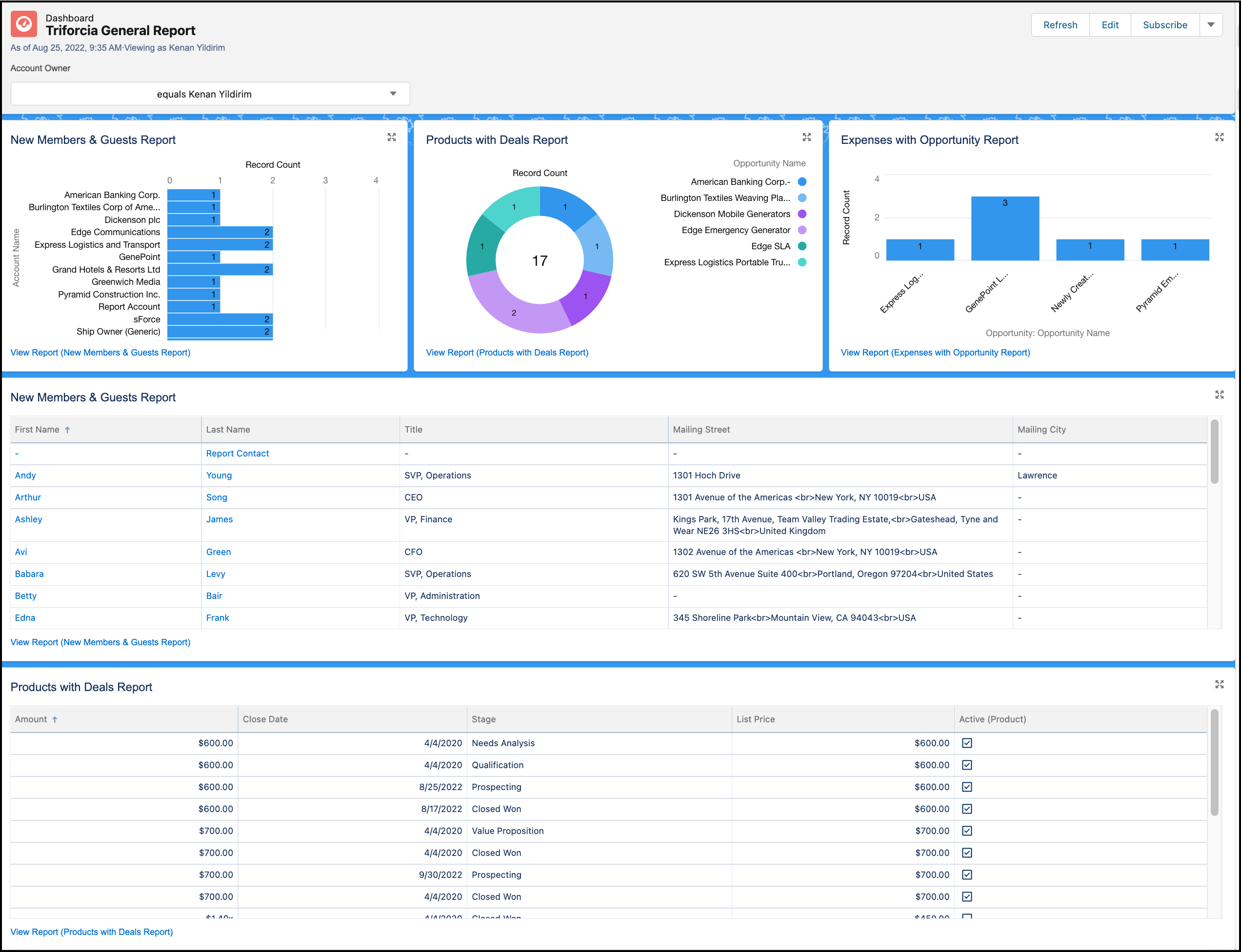
Task: Open contact Babara first name link
Action: (29, 574)
